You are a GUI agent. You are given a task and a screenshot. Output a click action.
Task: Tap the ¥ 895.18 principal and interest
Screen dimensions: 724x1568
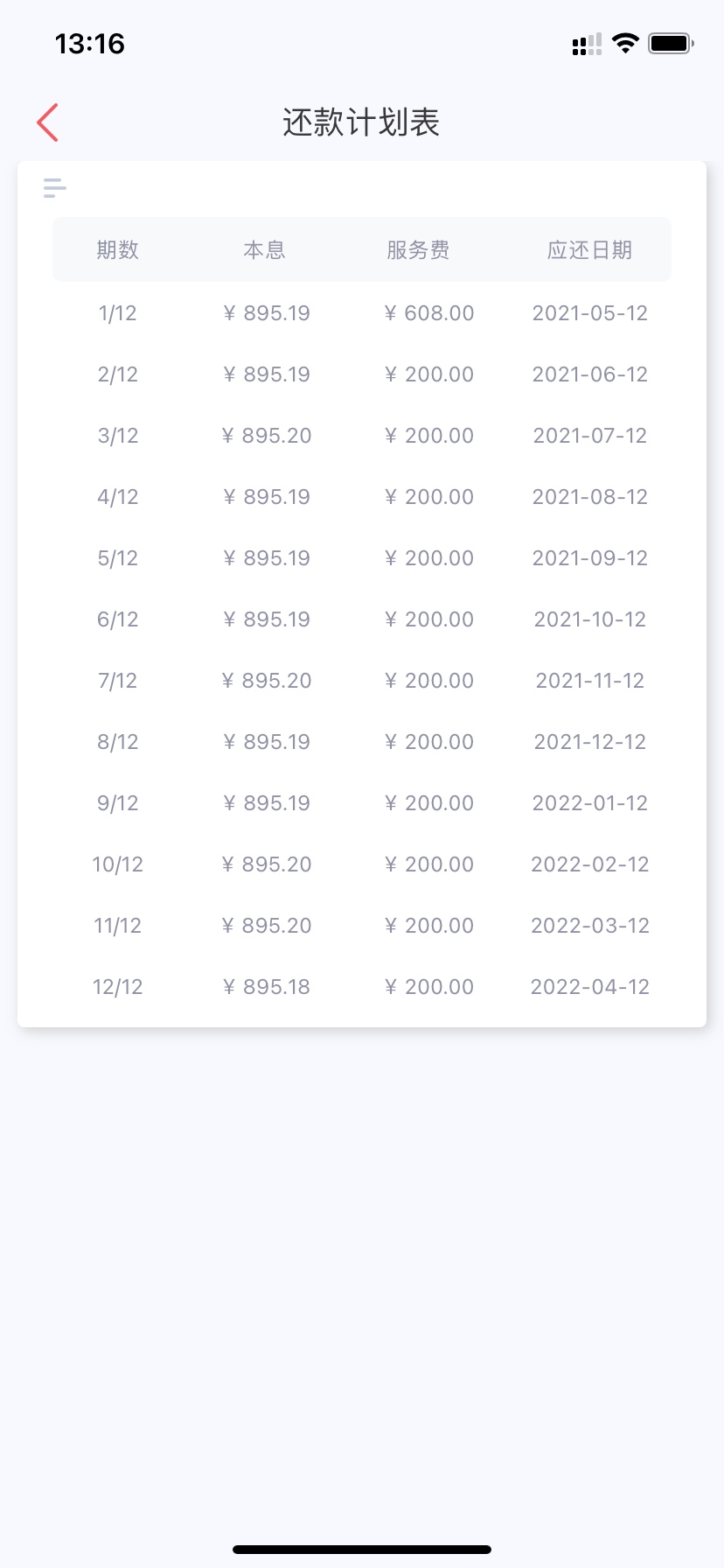267,987
